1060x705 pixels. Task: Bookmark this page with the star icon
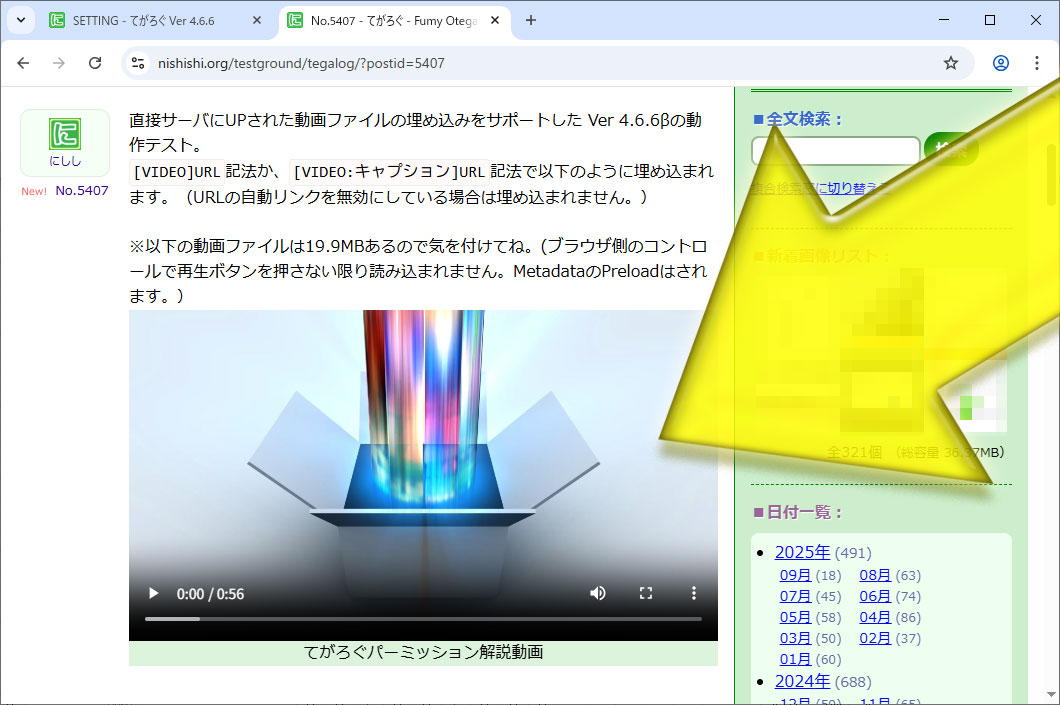(x=950, y=63)
